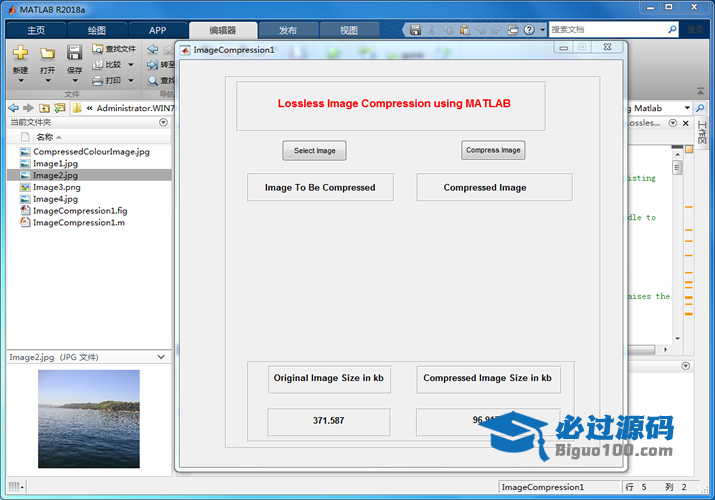Click the 371.587 original size value
This screenshot has width=715, height=500.
[328, 421]
